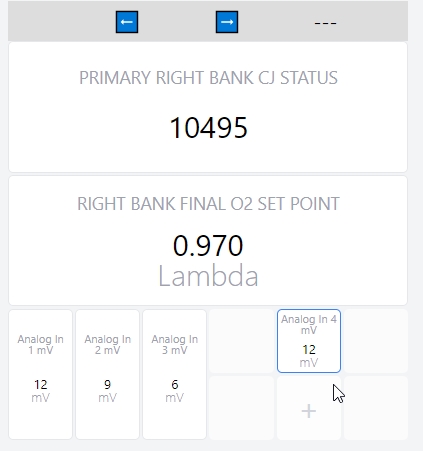Viewport: 423px width, 451px height.
Task: Click the 9 mV reading of Analog In 2
Action: 107,391
